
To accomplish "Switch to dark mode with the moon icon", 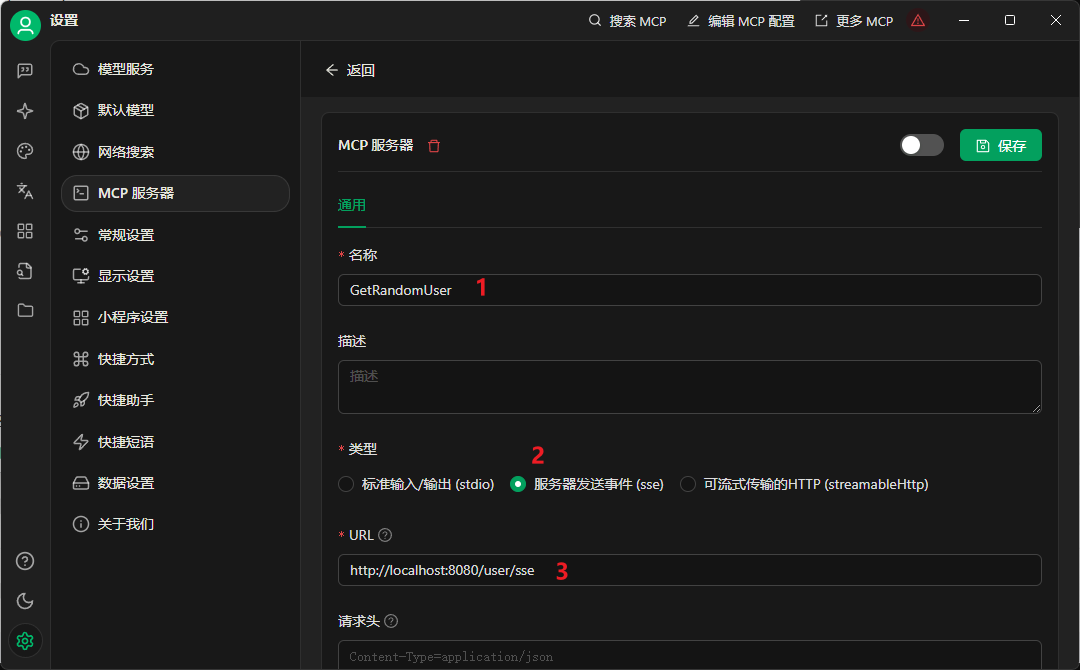I will coord(25,601).
